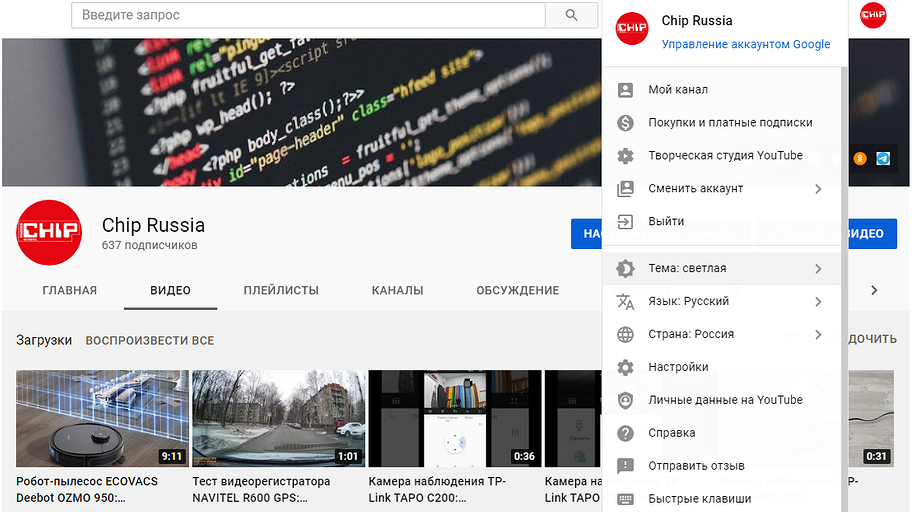The image size is (914, 512).
Task: Click the sign out door icon
Action: pyautogui.click(x=626, y=222)
